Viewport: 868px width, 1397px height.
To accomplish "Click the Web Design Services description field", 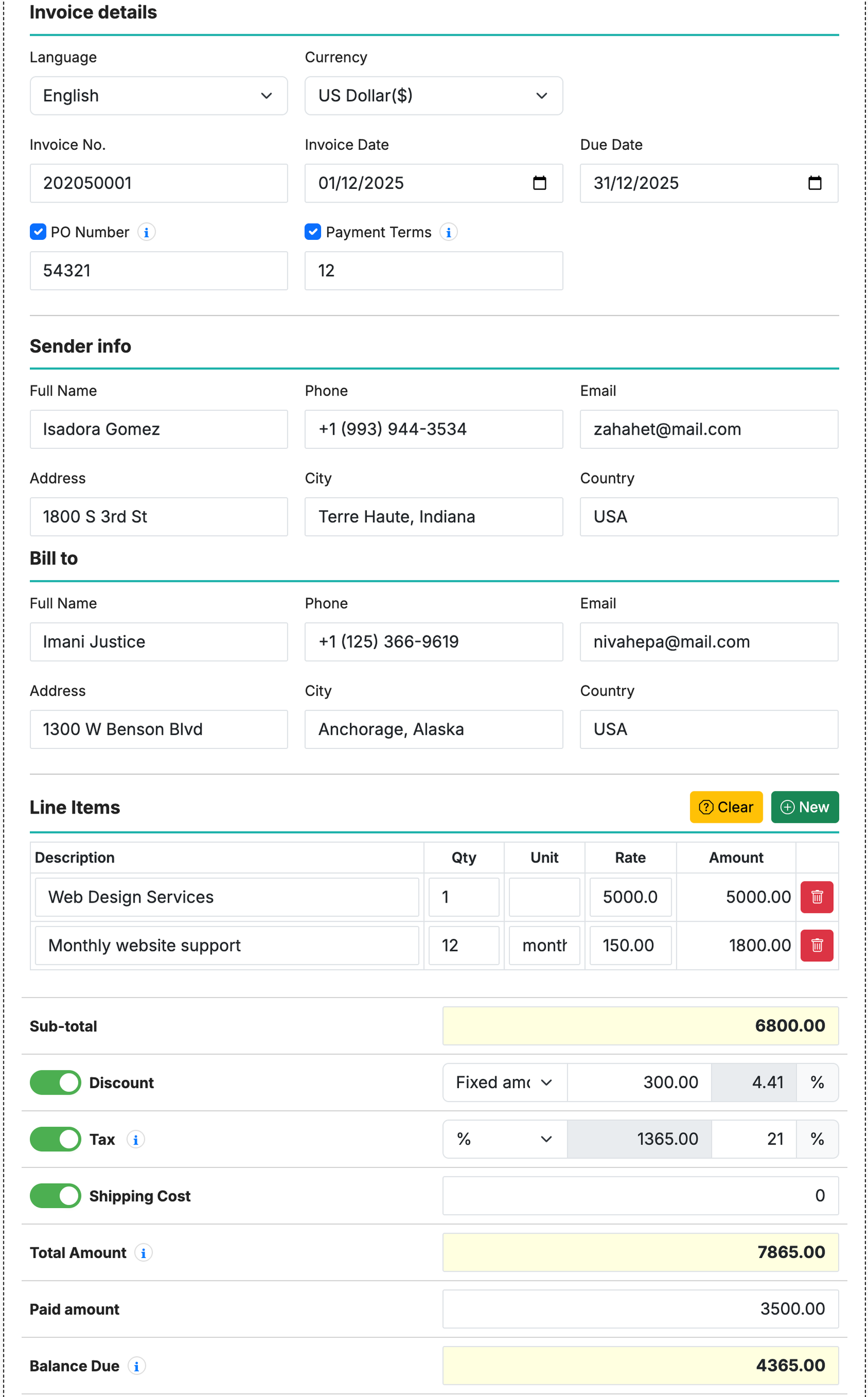I will coord(227,897).
